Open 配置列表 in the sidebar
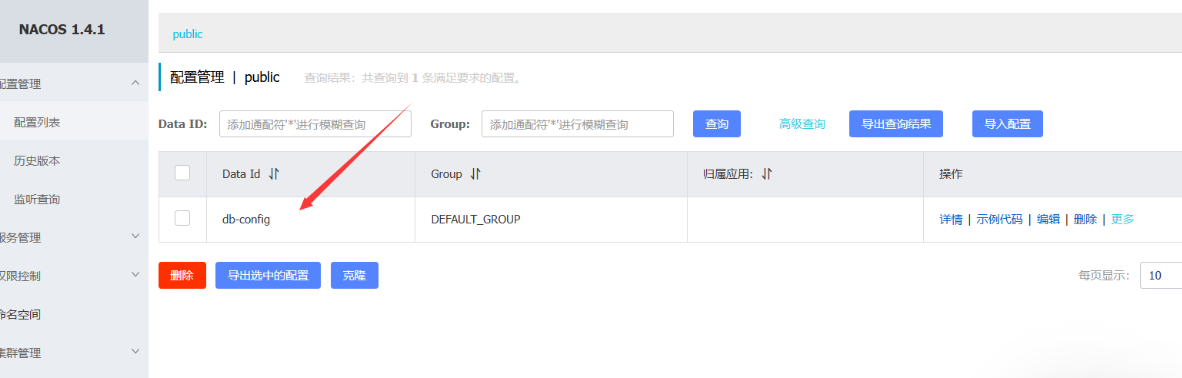This screenshot has width=1182, height=378. pos(37,122)
